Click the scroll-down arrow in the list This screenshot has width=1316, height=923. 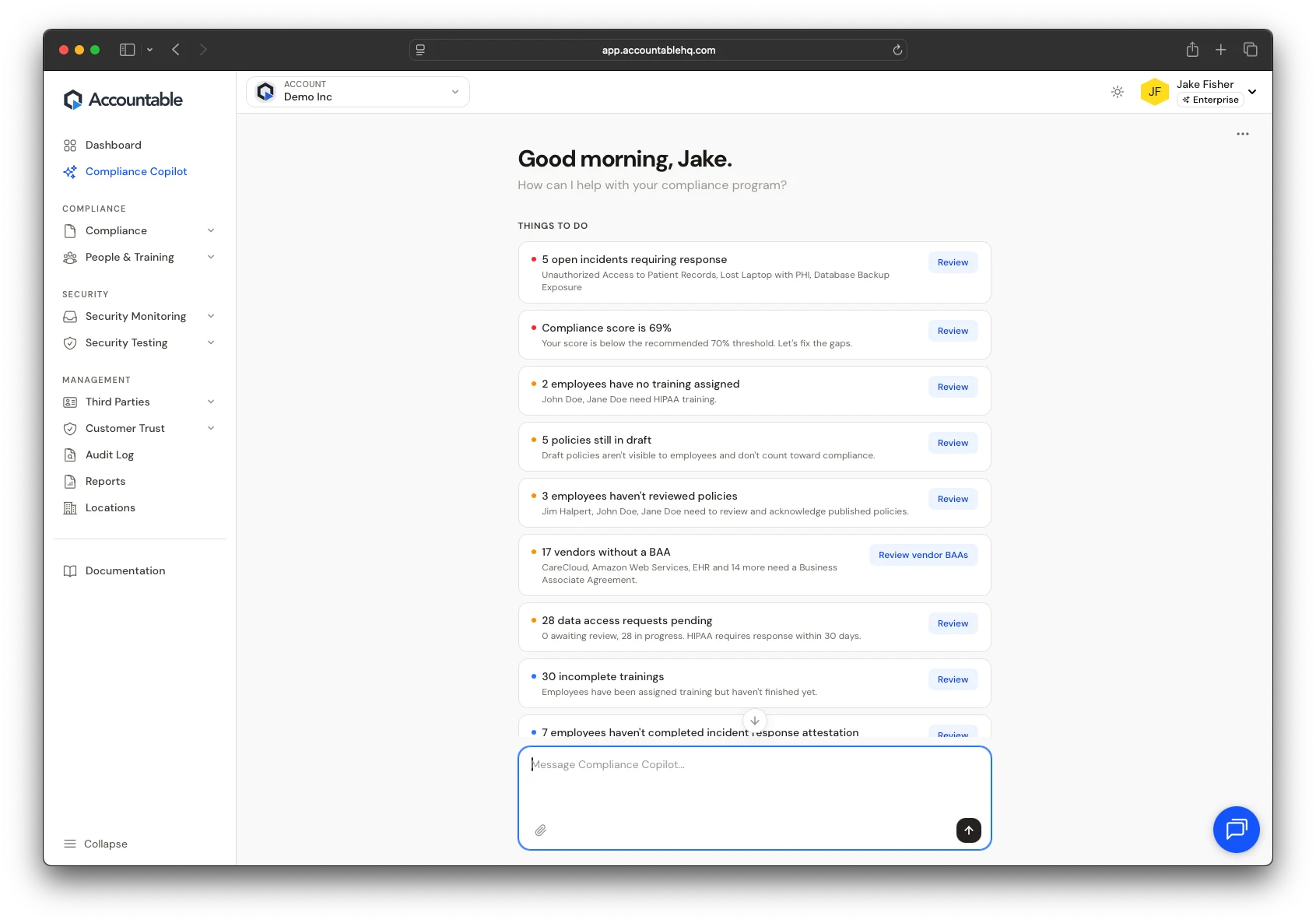point(754,721)
